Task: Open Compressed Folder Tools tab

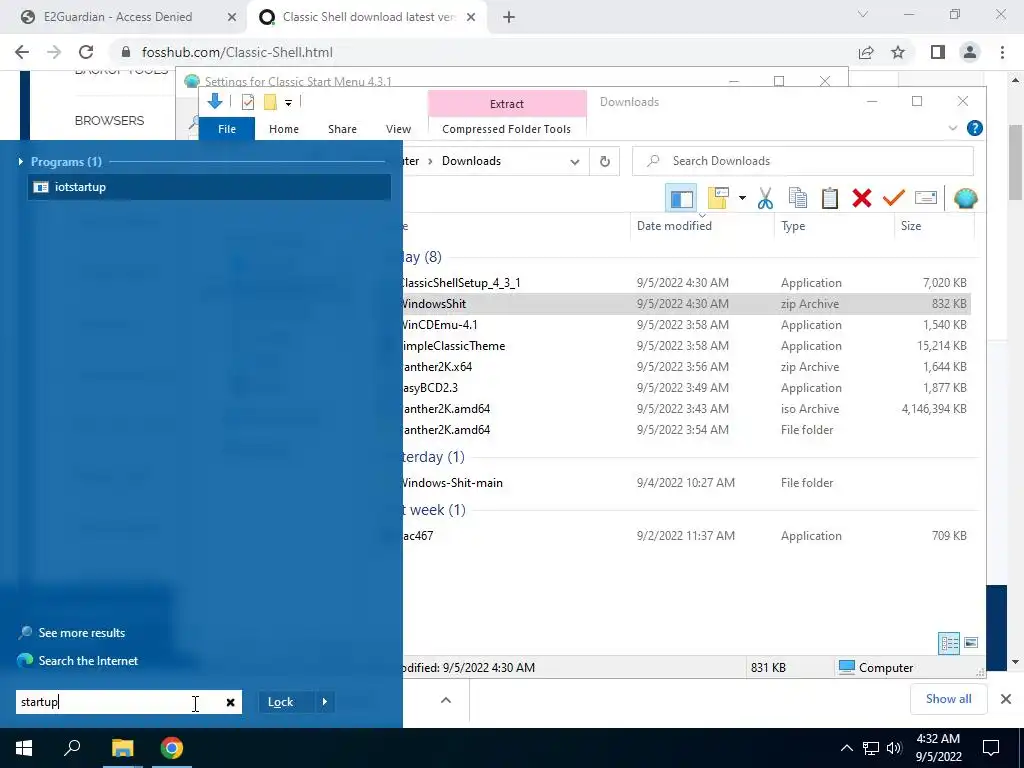Action: point(507,129)
